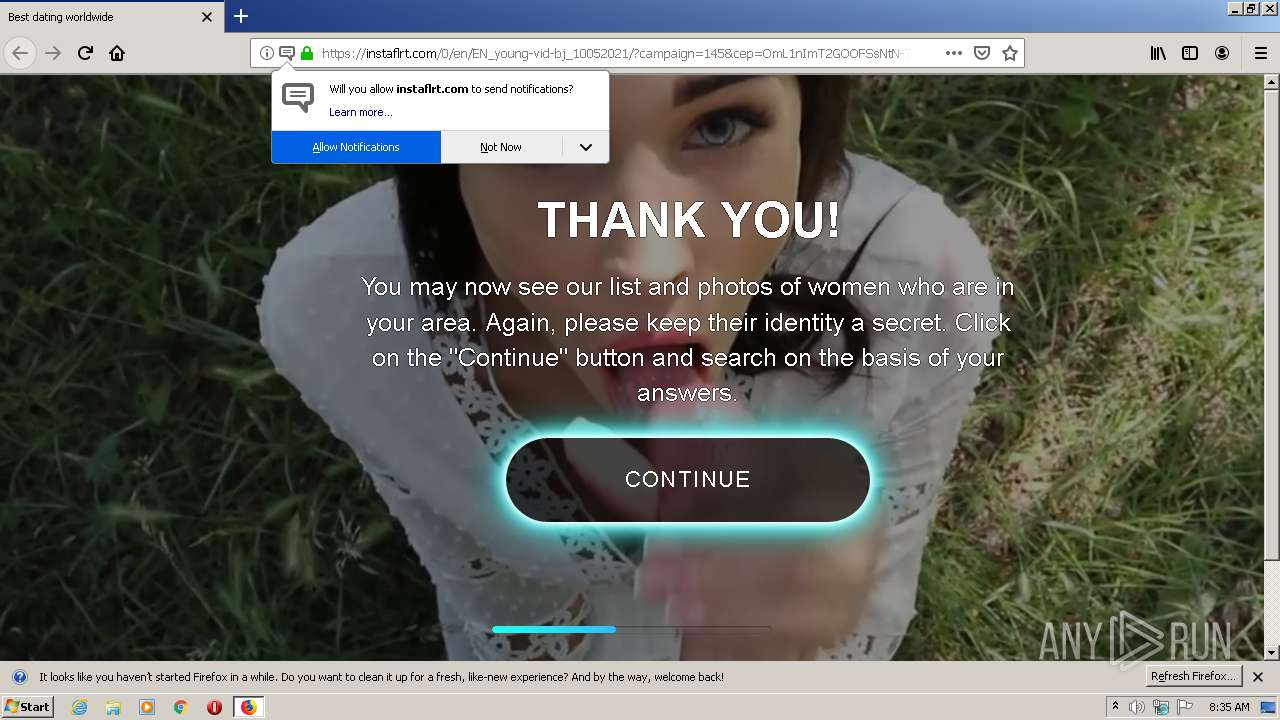The width and height of the screenshot is (1280, 720).
Task: Open the network tray icon
Action: tap(1160, 707)
